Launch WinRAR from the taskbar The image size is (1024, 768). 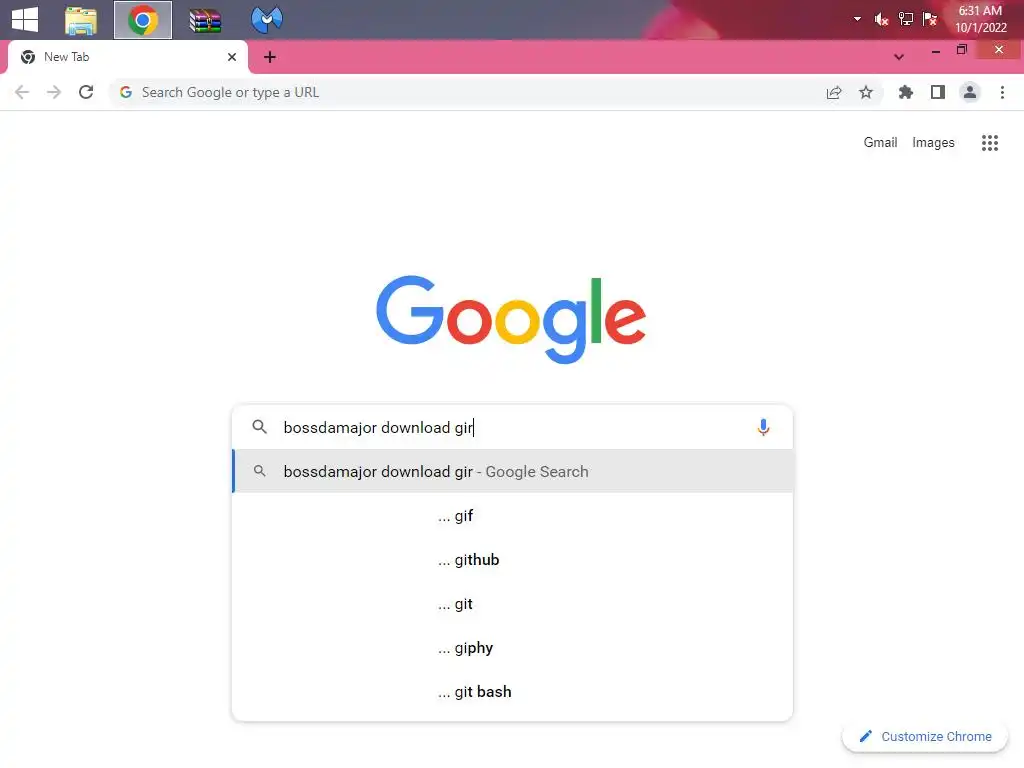click(x=205, y=20)
